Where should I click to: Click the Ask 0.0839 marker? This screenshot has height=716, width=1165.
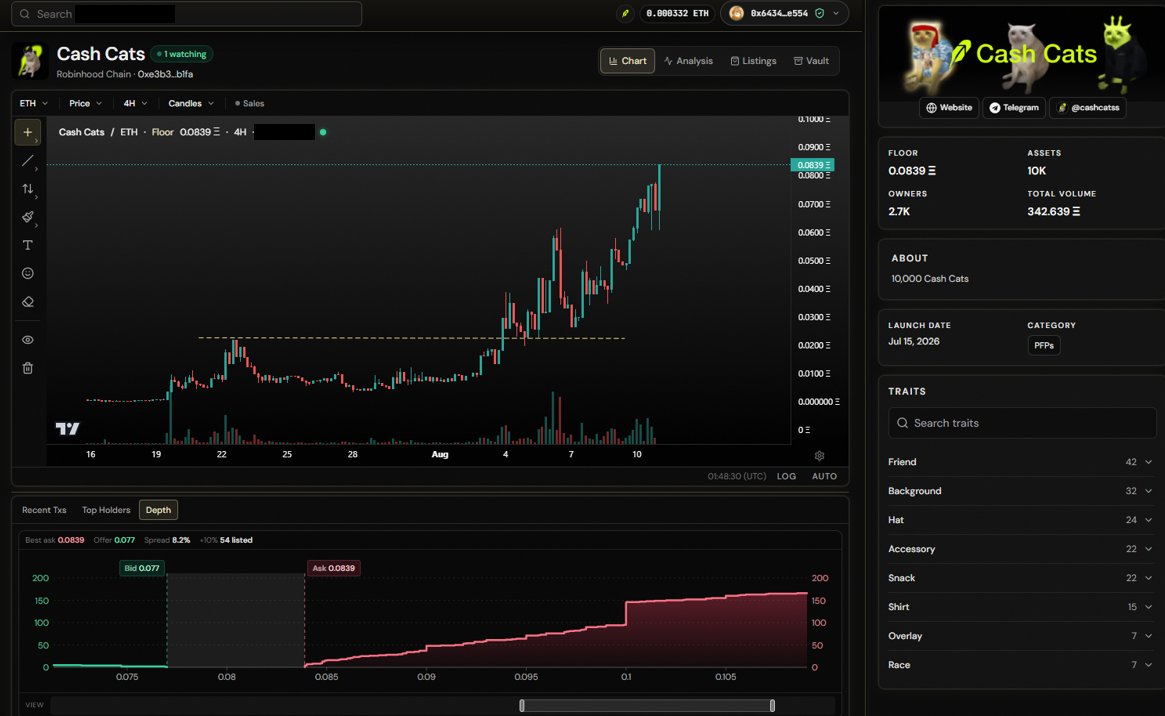click(x=334, y=568)
